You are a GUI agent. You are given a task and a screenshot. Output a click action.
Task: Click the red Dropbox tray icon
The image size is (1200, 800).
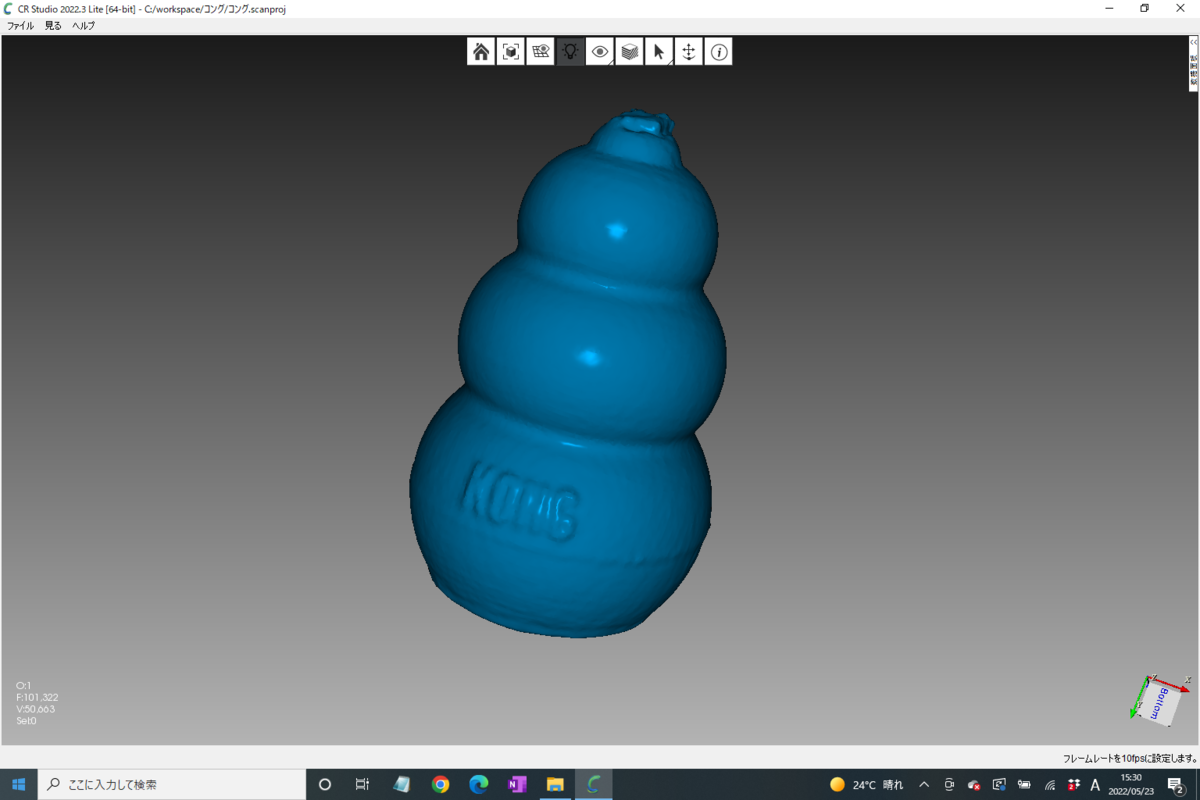click(1073, 785)
